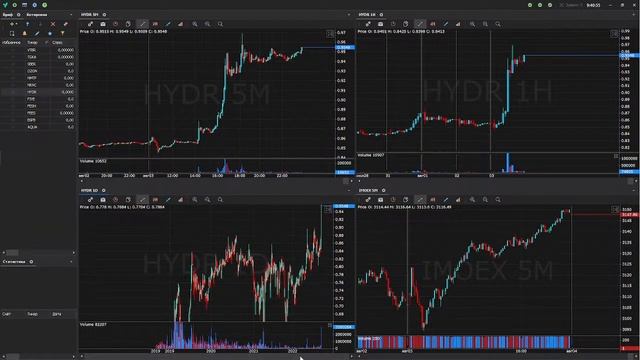Zoom in on the HYDR 5M chart
This screenshot has width=640, height=360.
(195, 24)
